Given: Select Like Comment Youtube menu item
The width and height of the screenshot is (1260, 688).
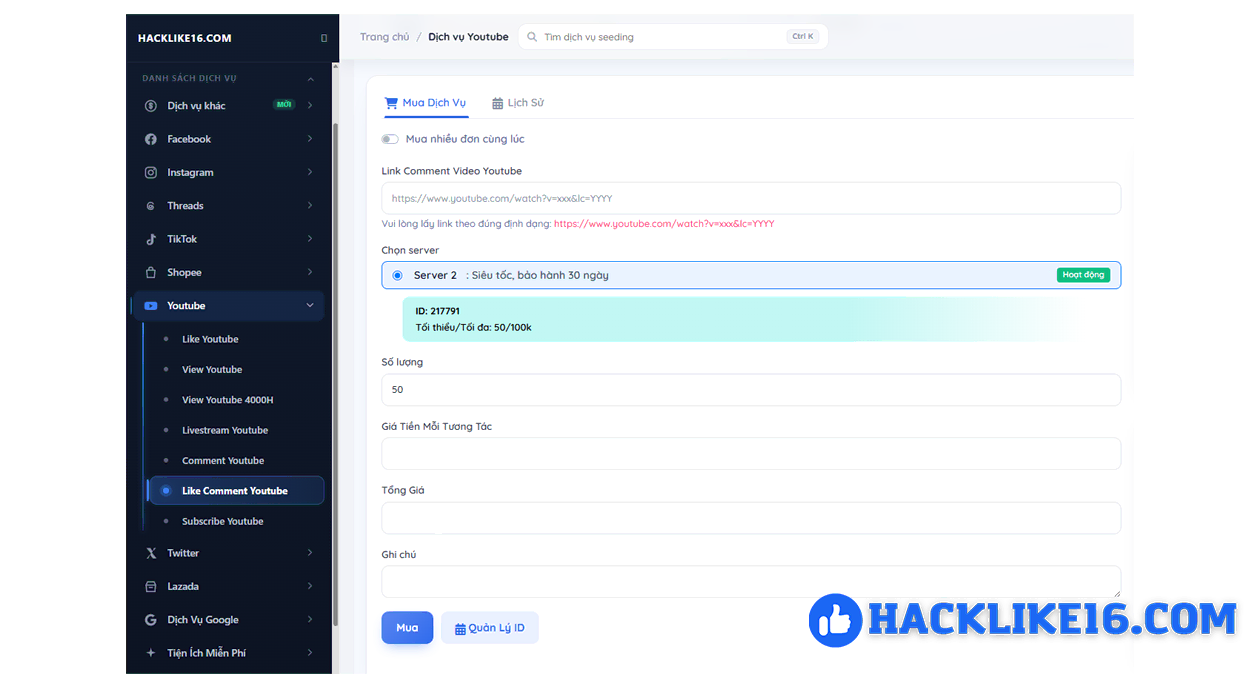Looking at the screenshot, I should tap(235, 491).
